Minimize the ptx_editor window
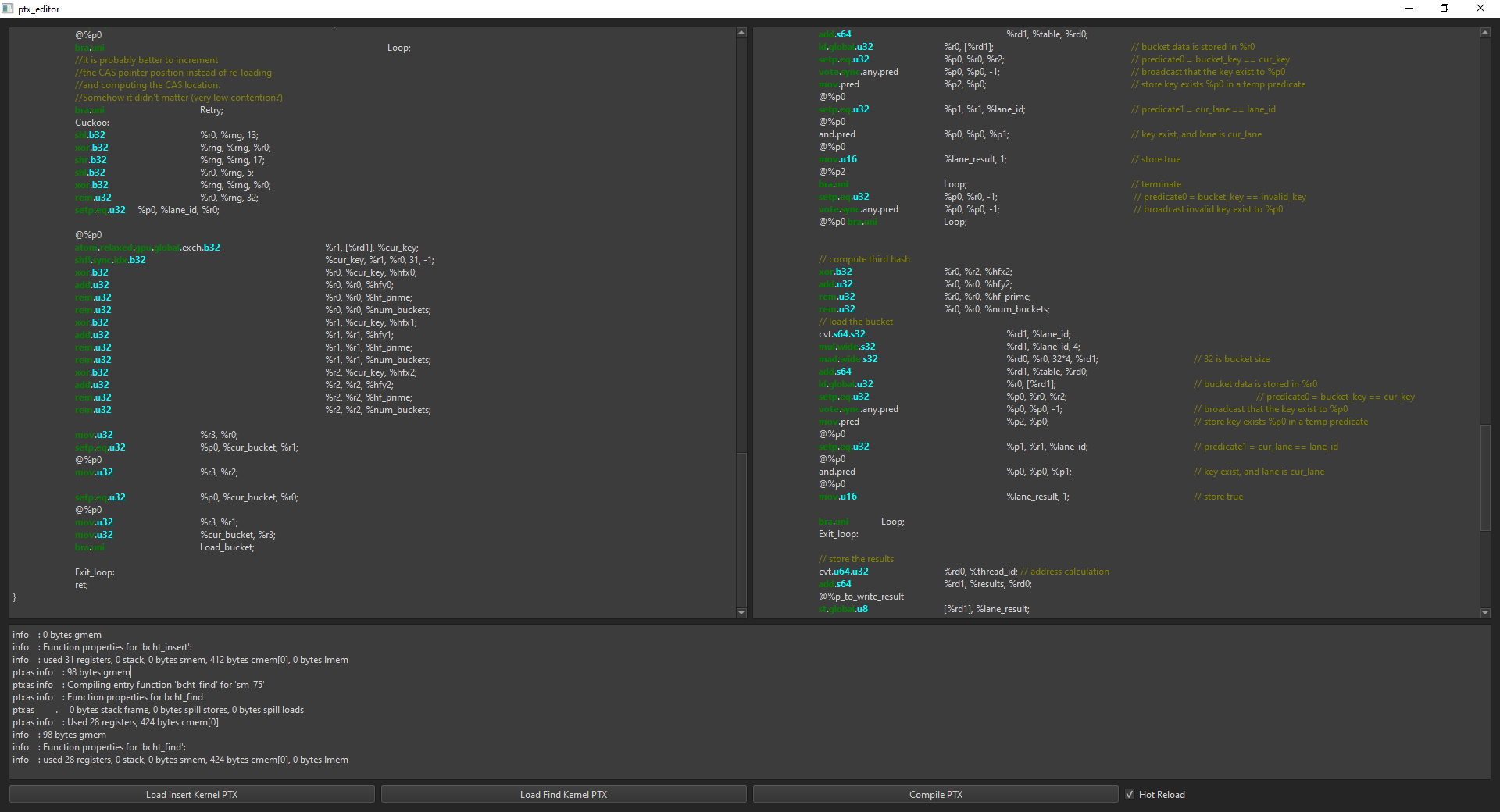The height and width of the screenshot is (812, 1500). tap(1409, 9)
